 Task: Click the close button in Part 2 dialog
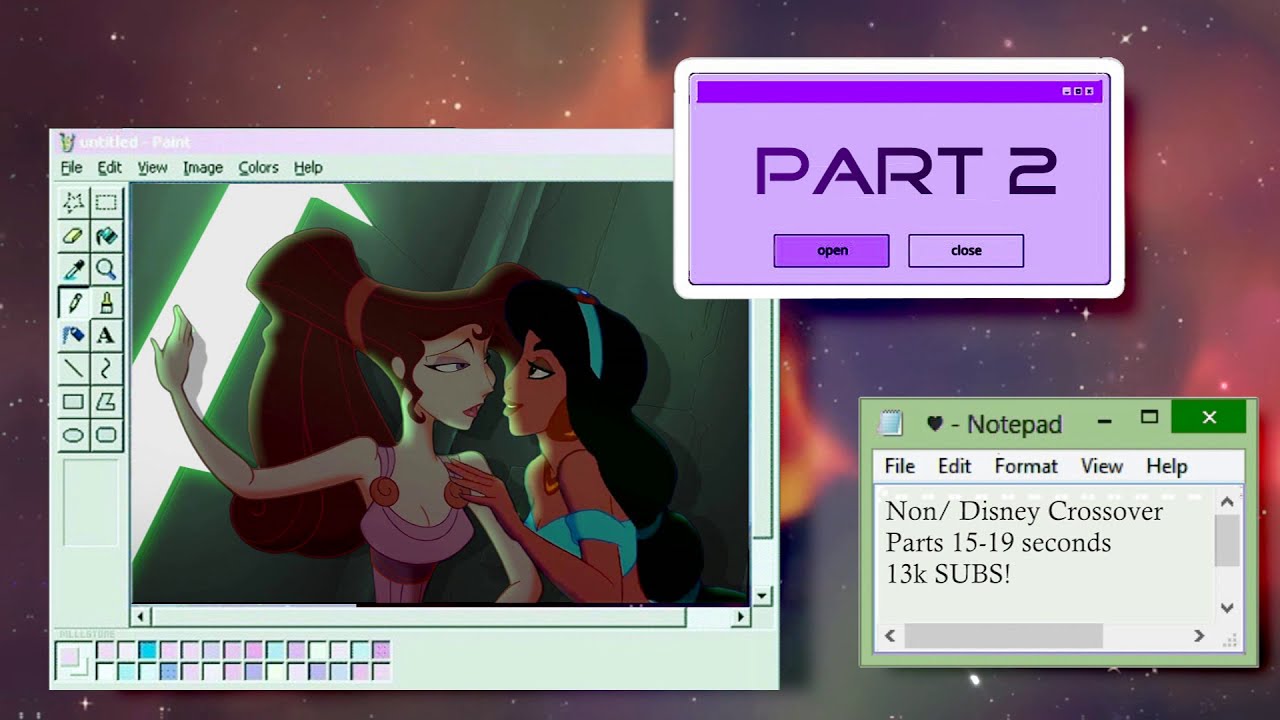click(966, 251)
